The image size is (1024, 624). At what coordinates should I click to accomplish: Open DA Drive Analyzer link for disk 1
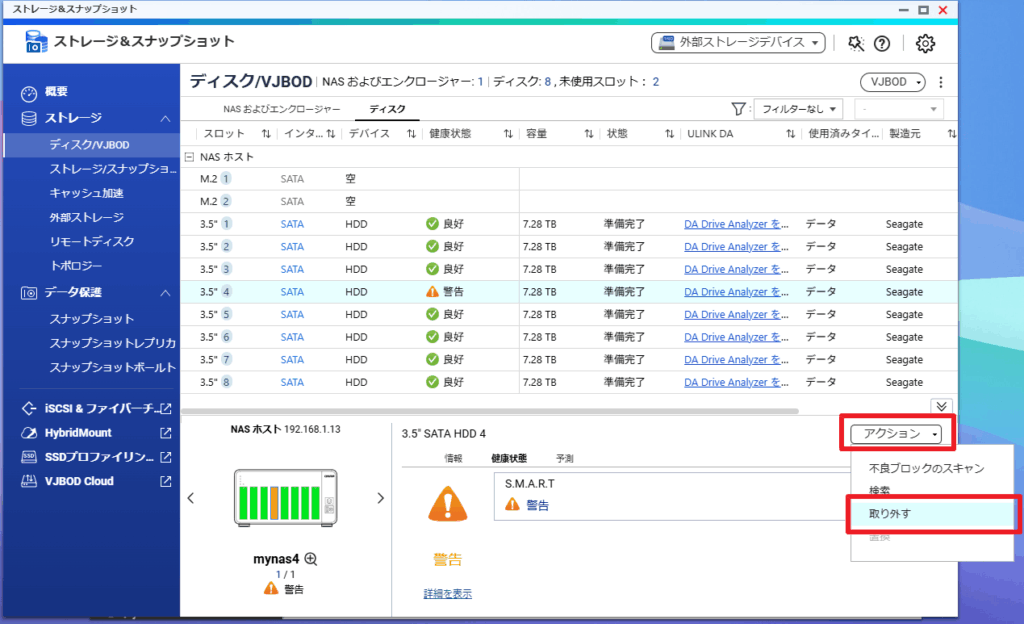pyautogui.click(x=736, y=224)
